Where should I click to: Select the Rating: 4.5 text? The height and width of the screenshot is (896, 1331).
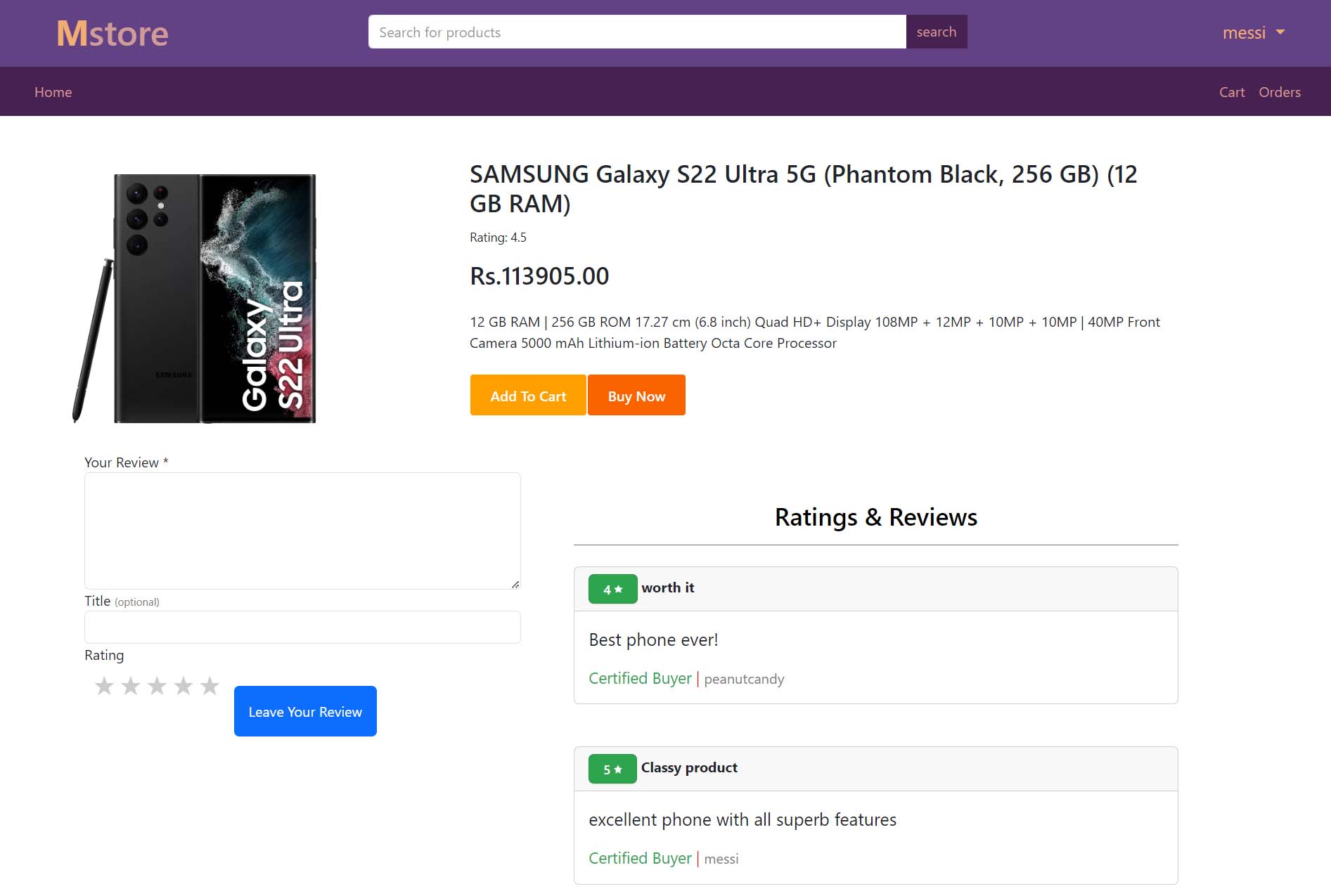498,238
